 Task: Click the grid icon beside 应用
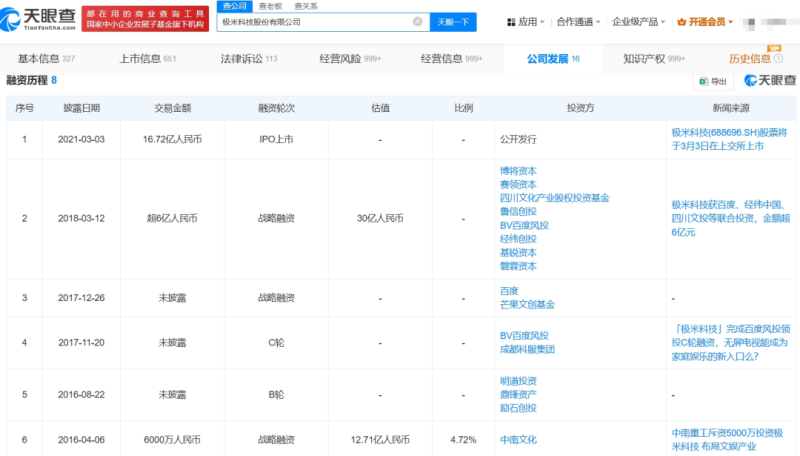pyautogui.click(x=512, y=22)
